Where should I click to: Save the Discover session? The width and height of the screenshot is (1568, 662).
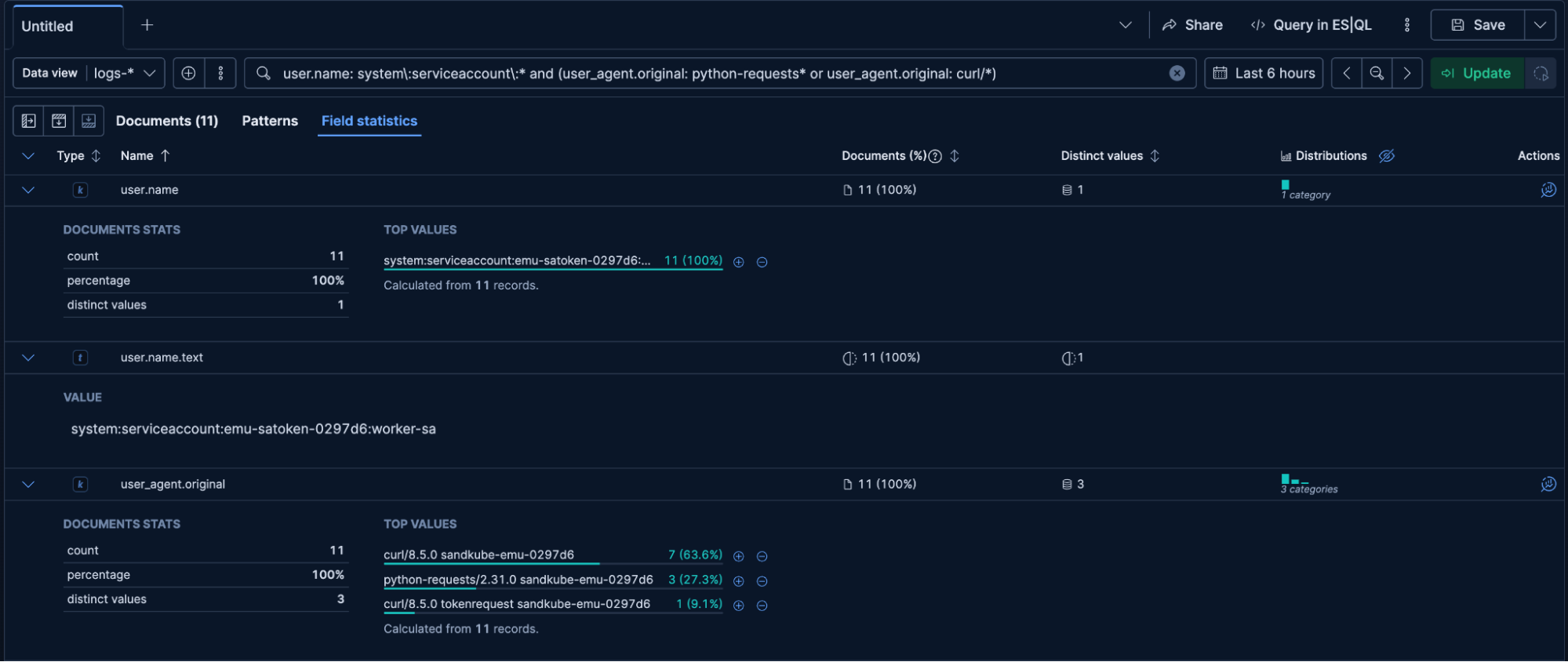point(1478,25)
